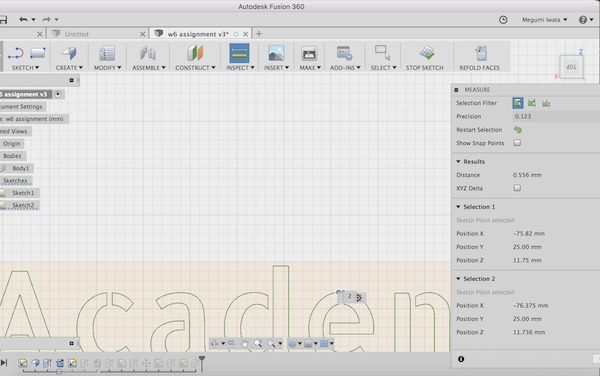Screen dimensions: 600x376
Task: Select Body1 in the browser tree
Action: click(x=21, y=168)
